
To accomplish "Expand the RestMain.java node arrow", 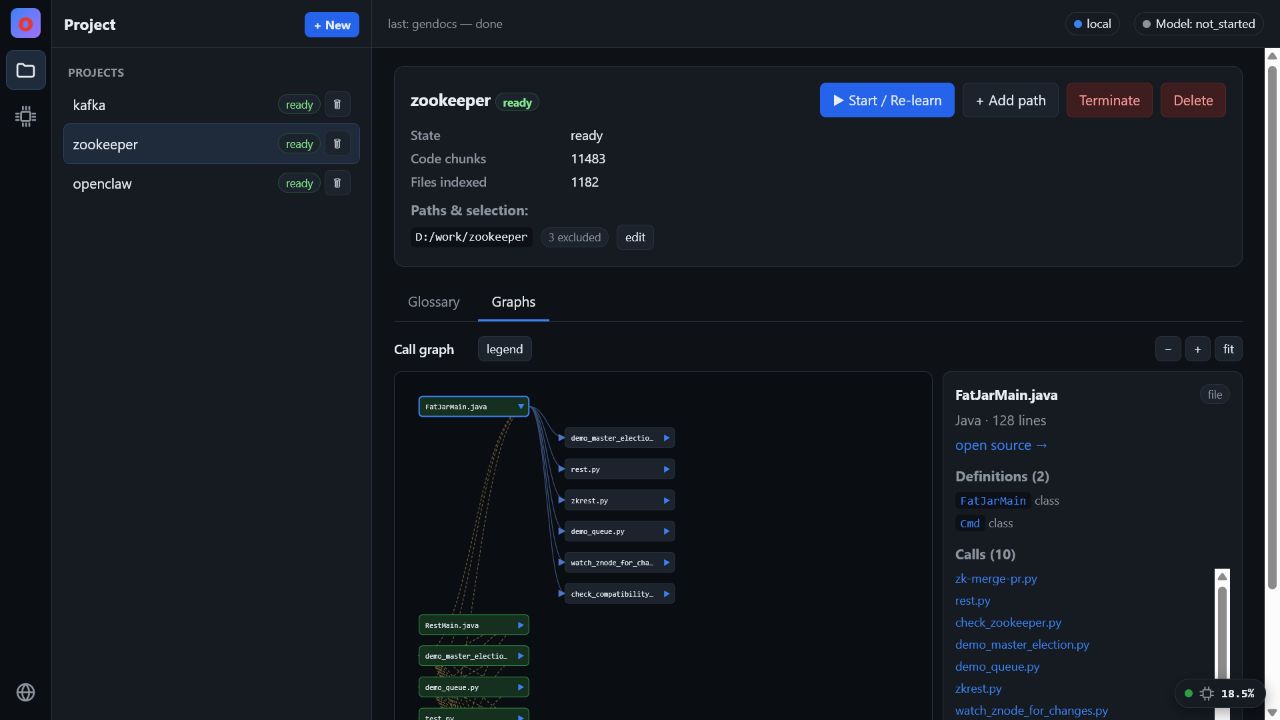I will click(x=520, y=625).
